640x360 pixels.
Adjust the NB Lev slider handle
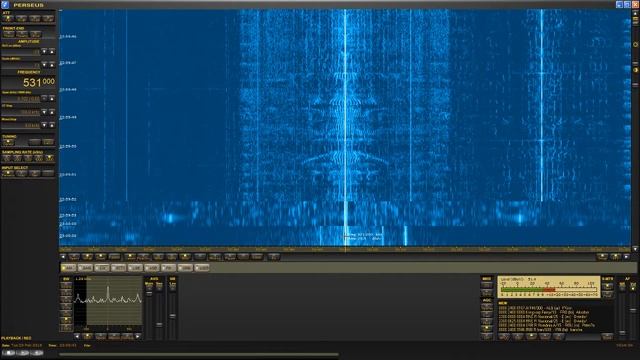(x=173, y=316)
